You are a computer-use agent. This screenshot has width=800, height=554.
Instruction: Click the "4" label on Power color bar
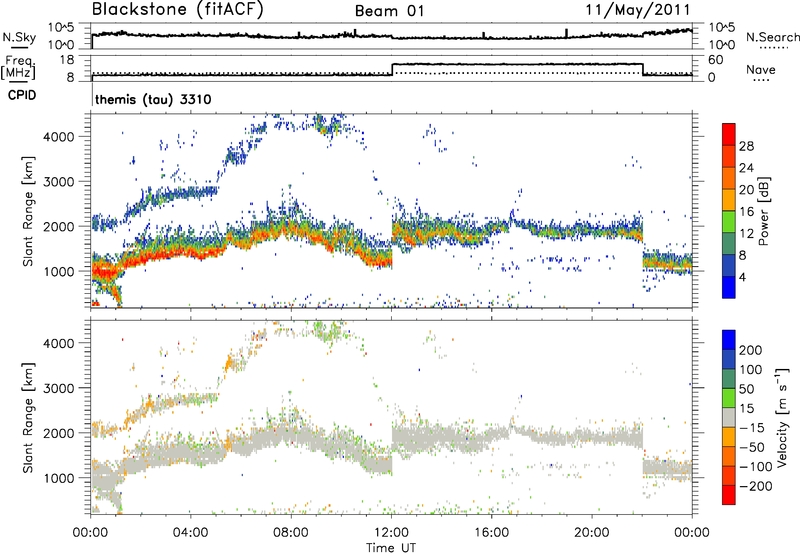742,277
